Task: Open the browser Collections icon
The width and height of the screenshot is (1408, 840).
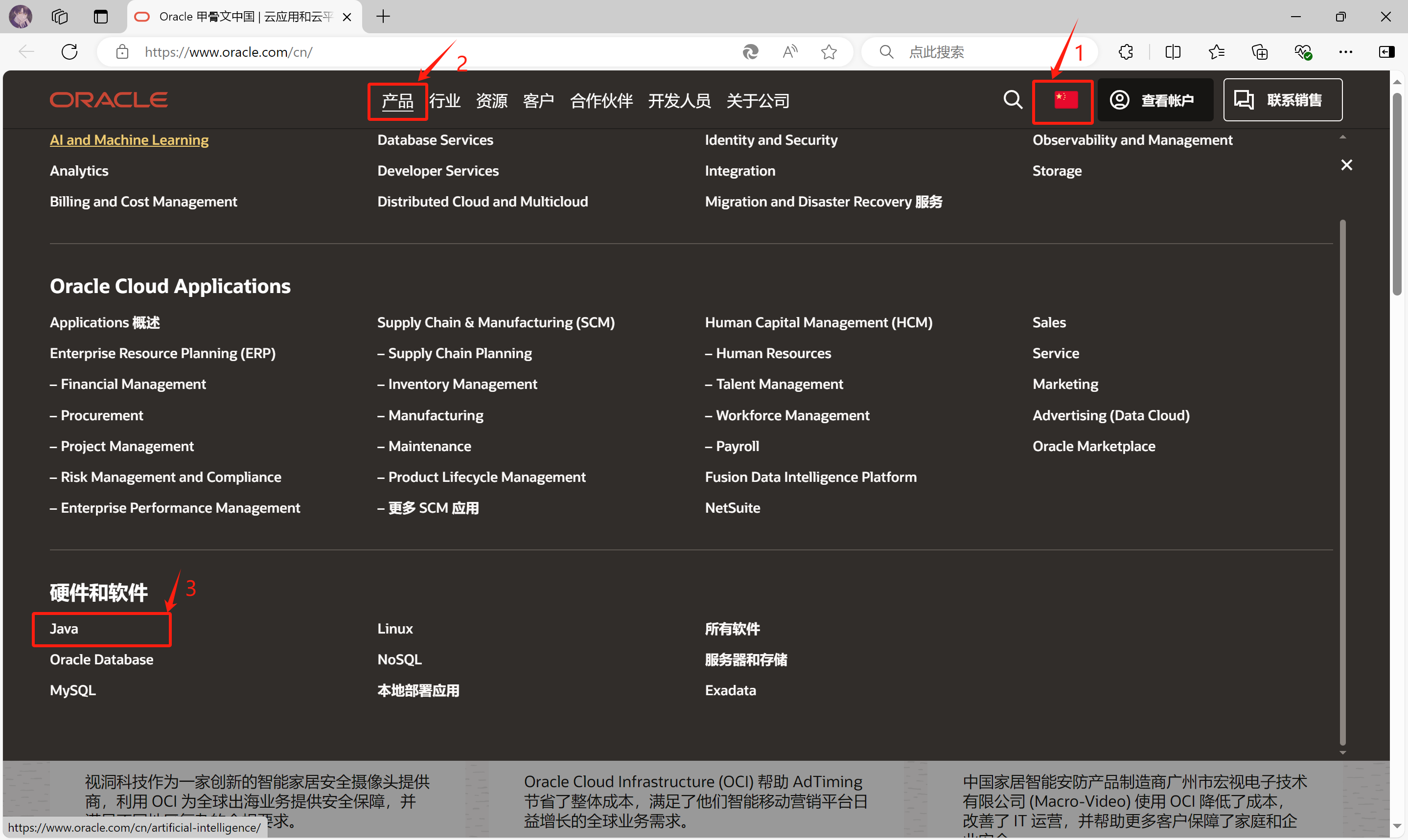Action: (1260, 52)
